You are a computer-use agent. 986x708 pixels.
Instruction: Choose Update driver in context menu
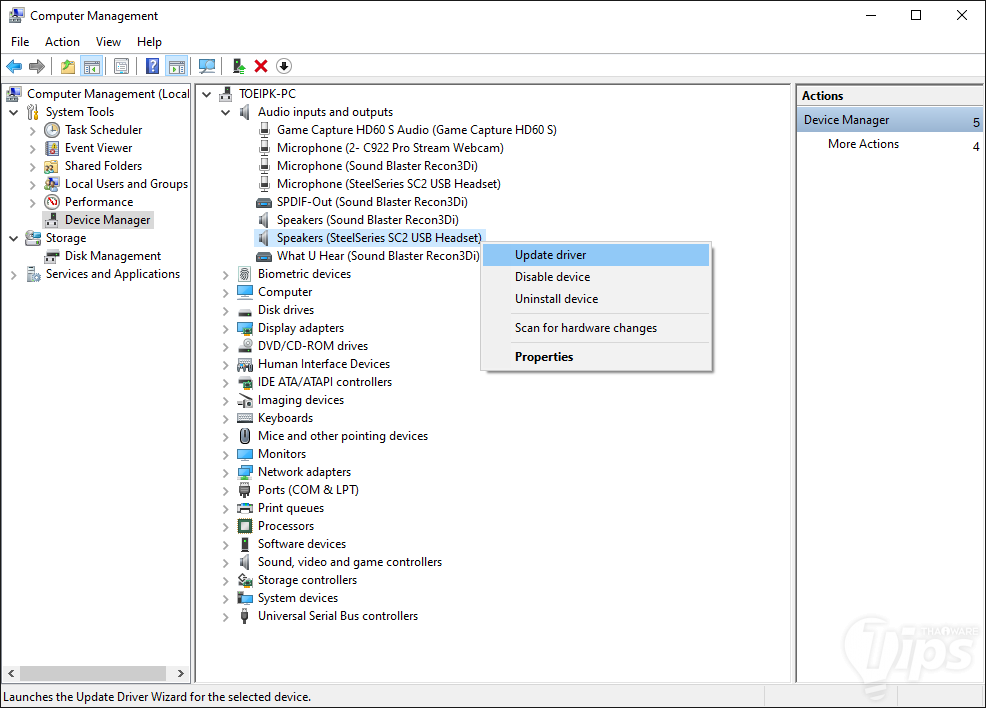point(597,255)
